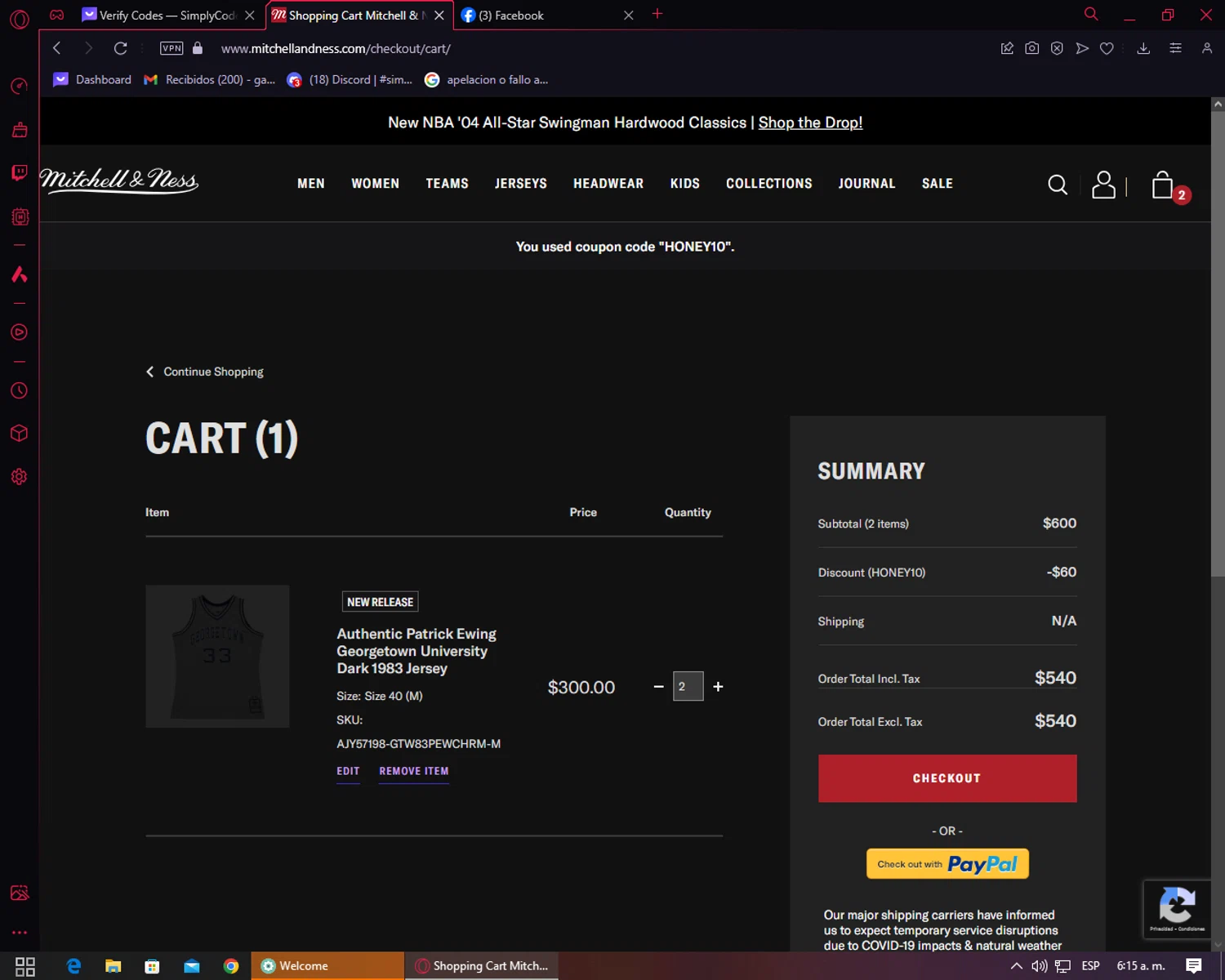Open the MEN menu
This screenshot has width=1225, height=980.
coord(311,184)
